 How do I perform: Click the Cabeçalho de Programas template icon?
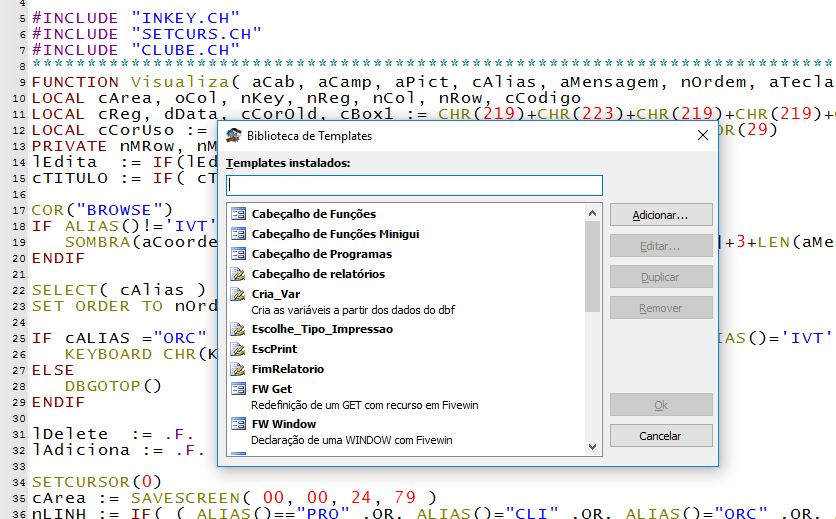pos(238,254)
